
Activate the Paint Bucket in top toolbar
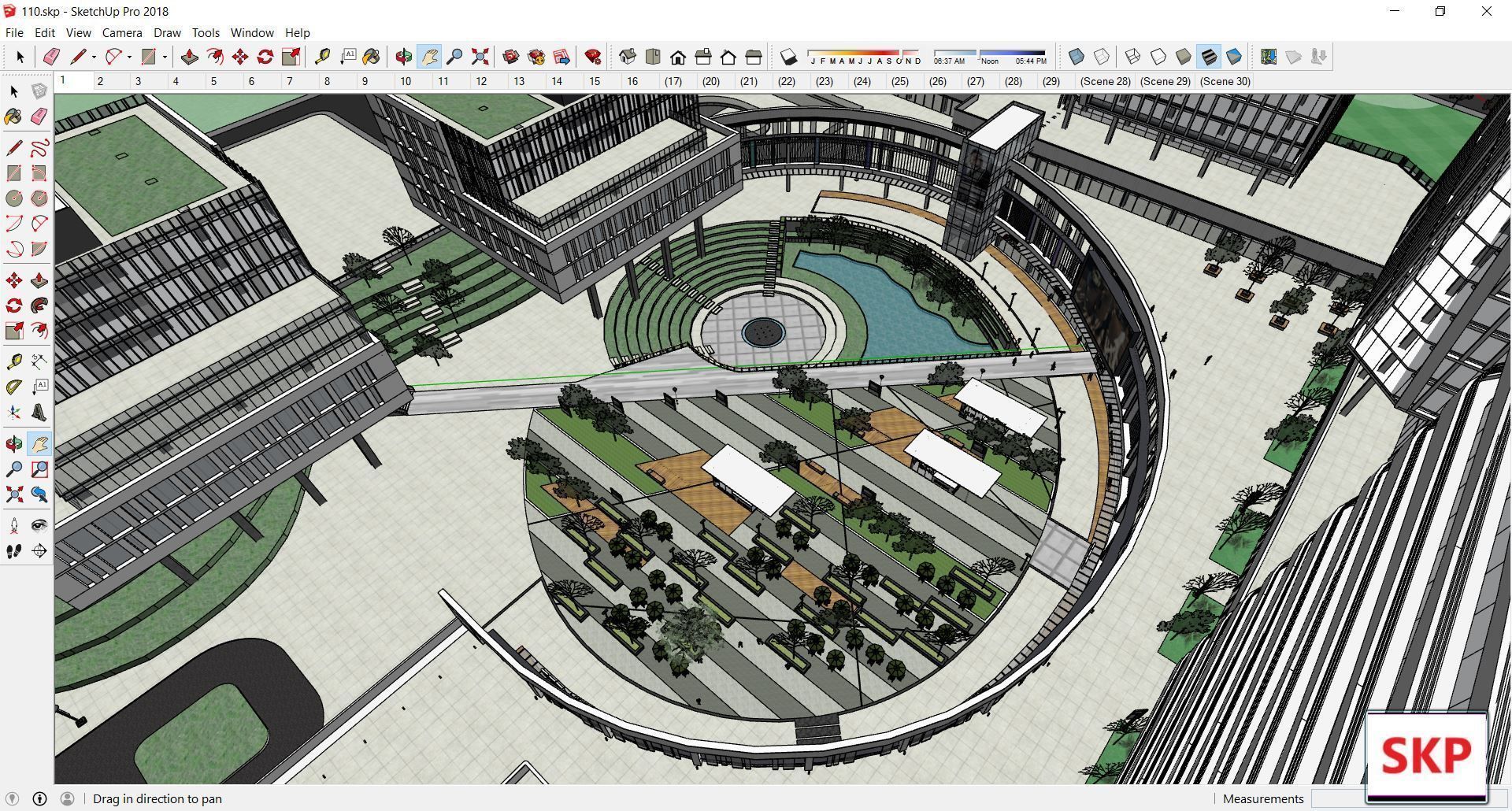coord(372,57)
